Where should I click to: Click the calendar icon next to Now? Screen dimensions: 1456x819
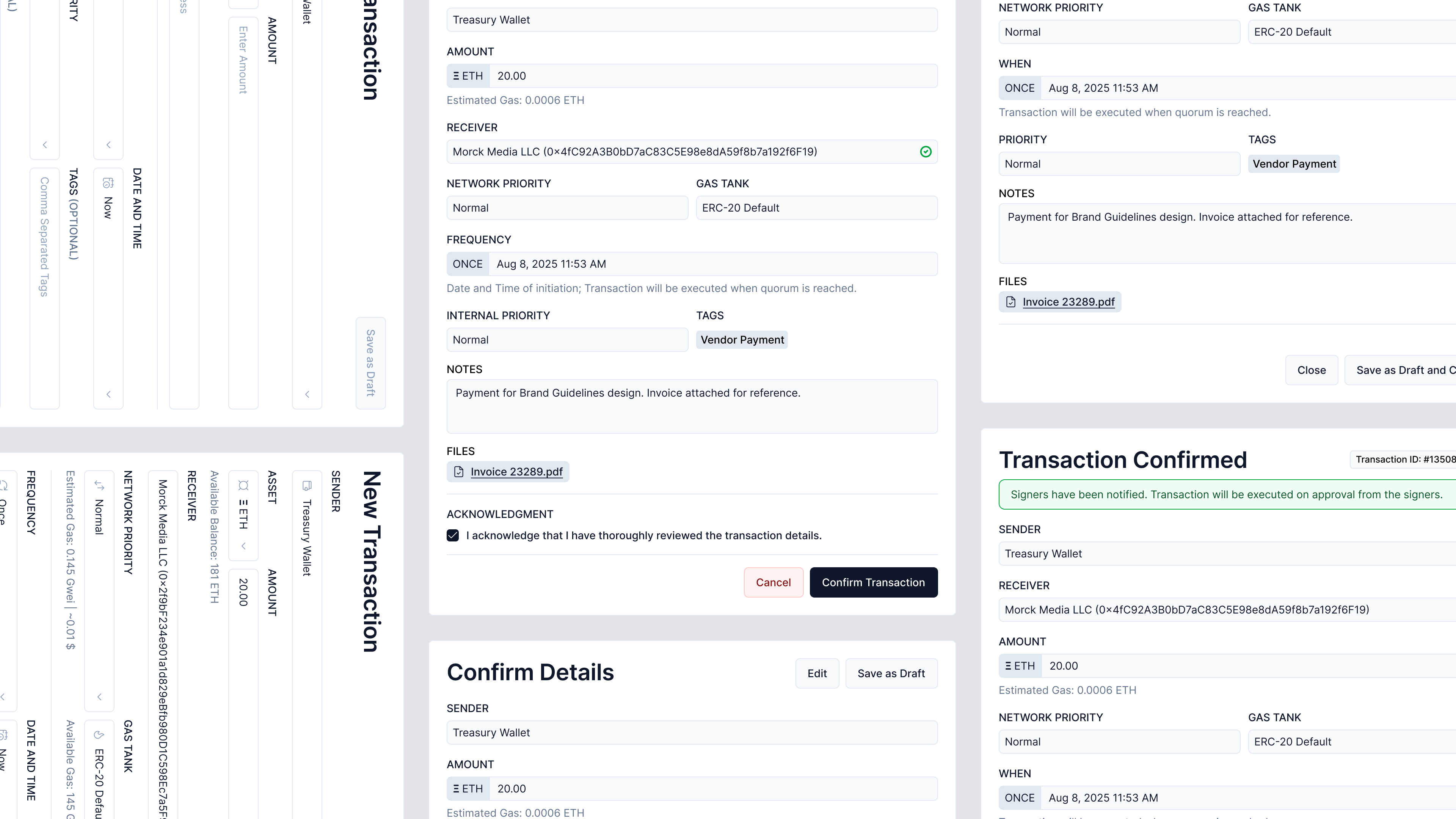click(x=108, y=182)
